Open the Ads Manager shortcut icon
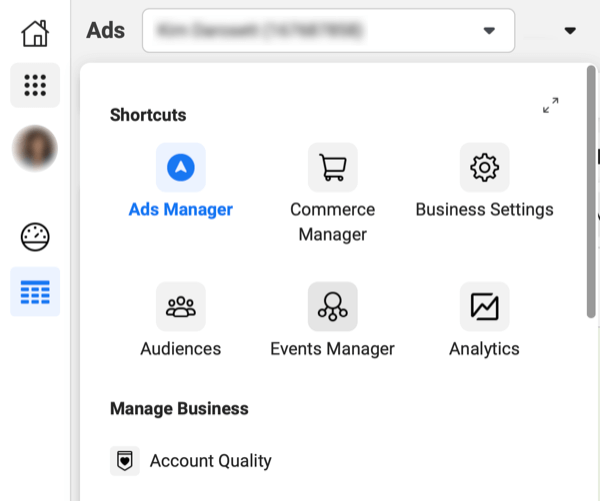The height and width of the screenshot is (501, 600). tap(181, 167)
